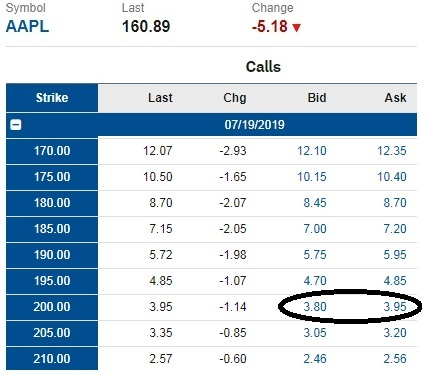Click the 2.46 bid for 210 strike
Screen dimensions: 422x375
(315, 359)
